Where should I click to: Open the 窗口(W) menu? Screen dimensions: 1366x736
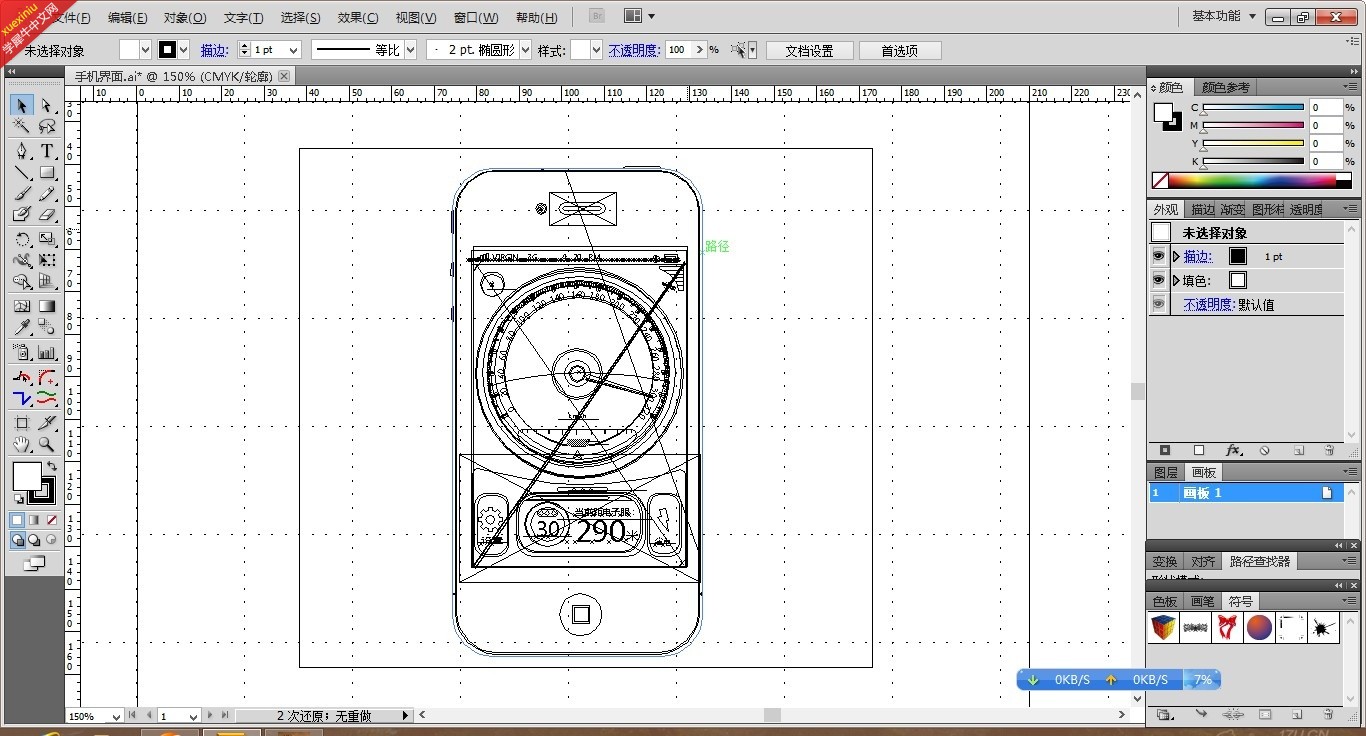click(x=476, y=17)
